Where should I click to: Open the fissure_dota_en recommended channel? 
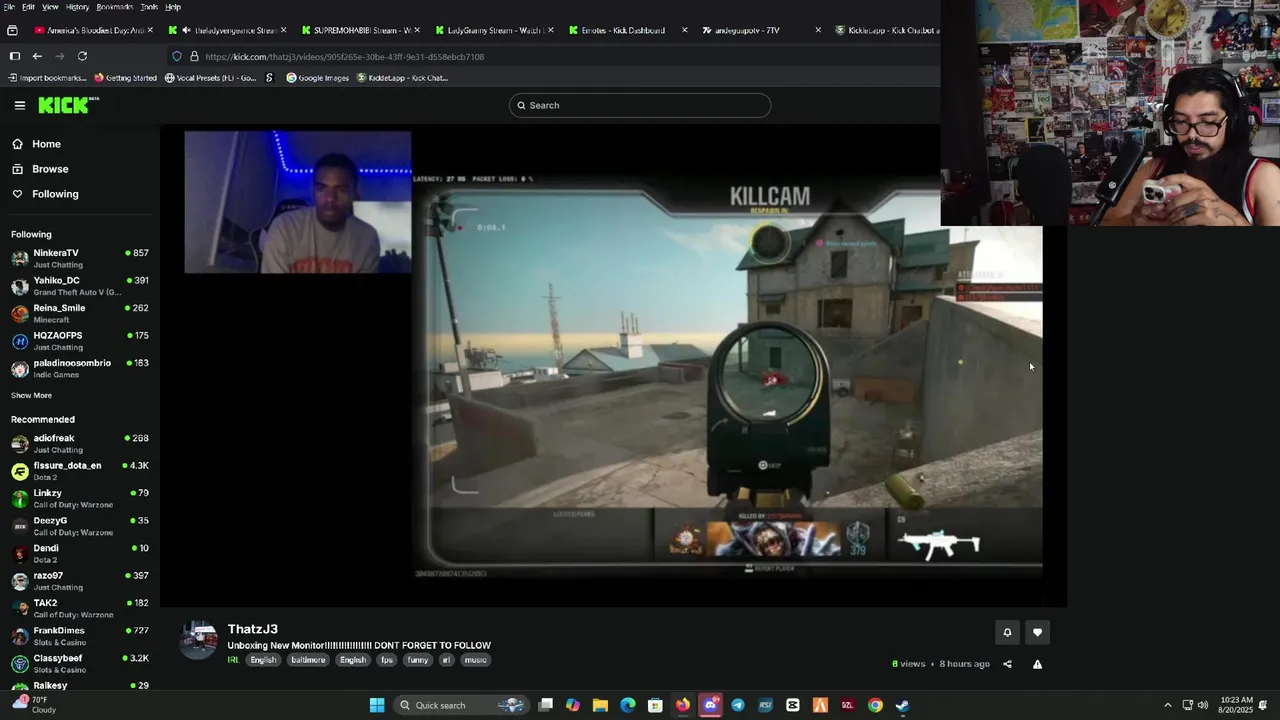pyautogui.click(x=80, y=471)
